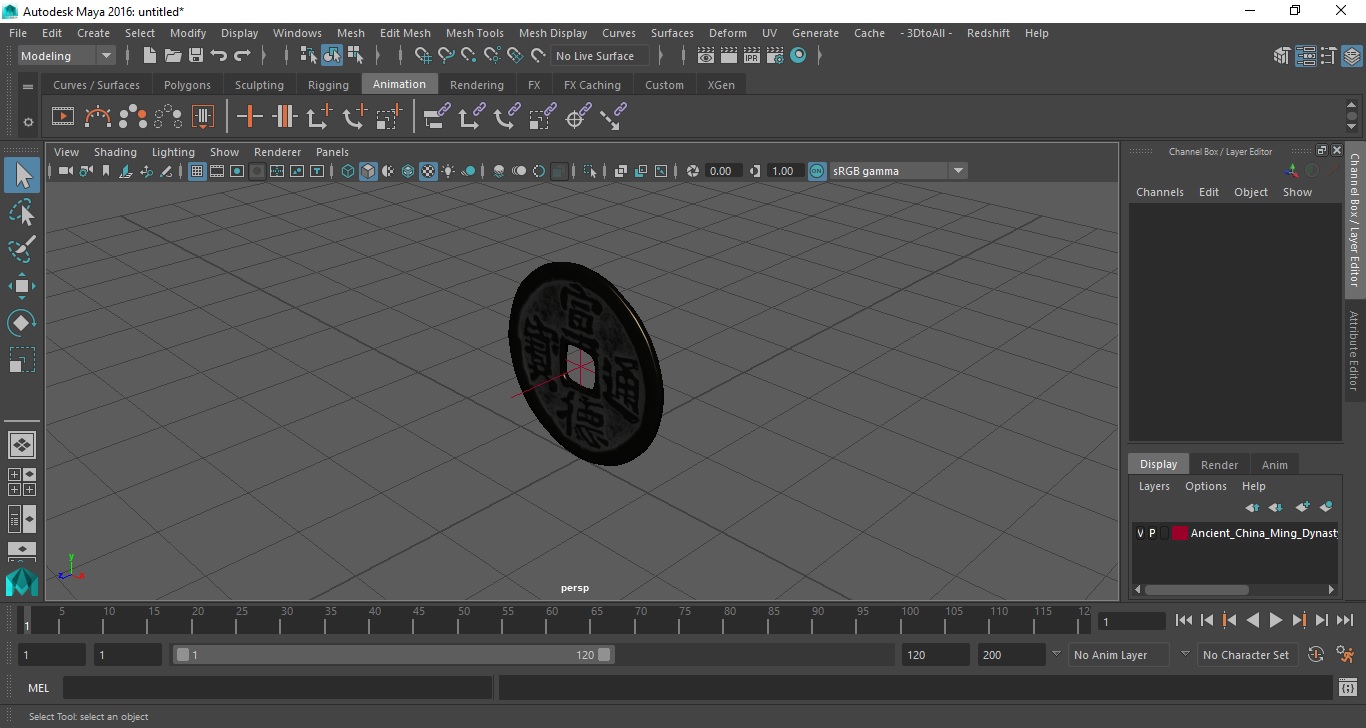The image size is (1366, 728).
Task: Click Channels in the Channel Box
Action: coord(1159,192)
